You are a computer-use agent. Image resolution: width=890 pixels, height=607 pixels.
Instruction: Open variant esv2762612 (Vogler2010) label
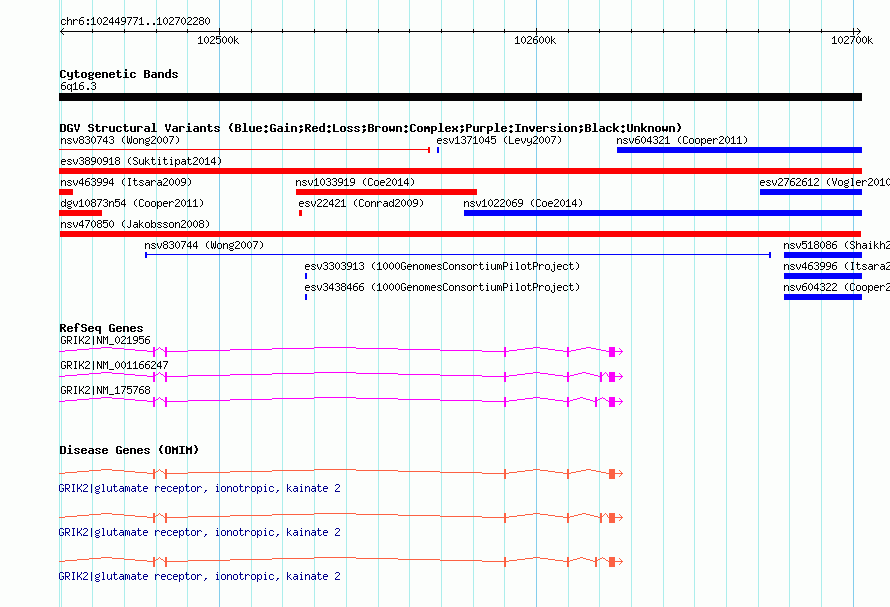(824, 182)
